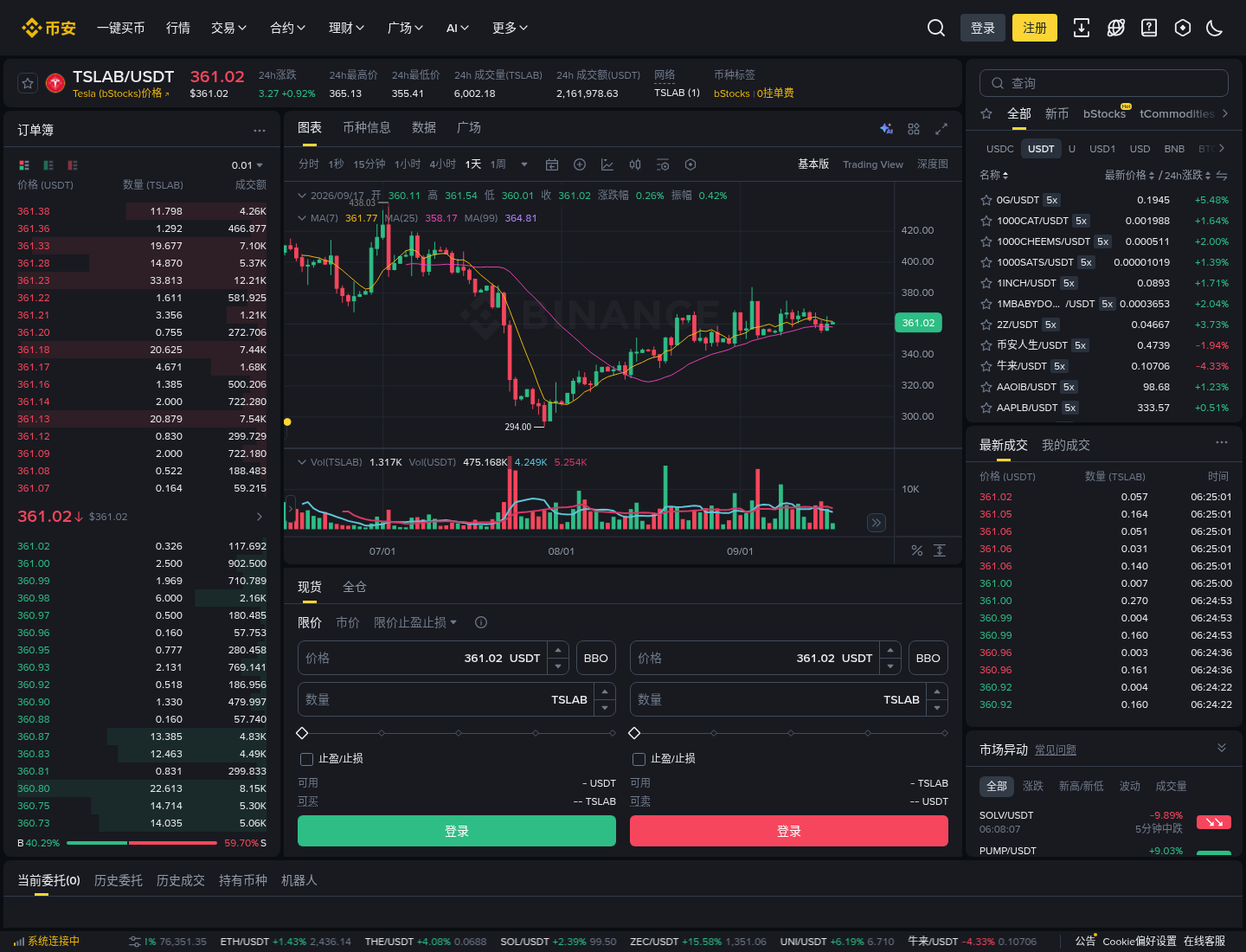This screenshot has height=952, width=1246.
Task: Open the chart drawing tools icon
Action: 580,164
